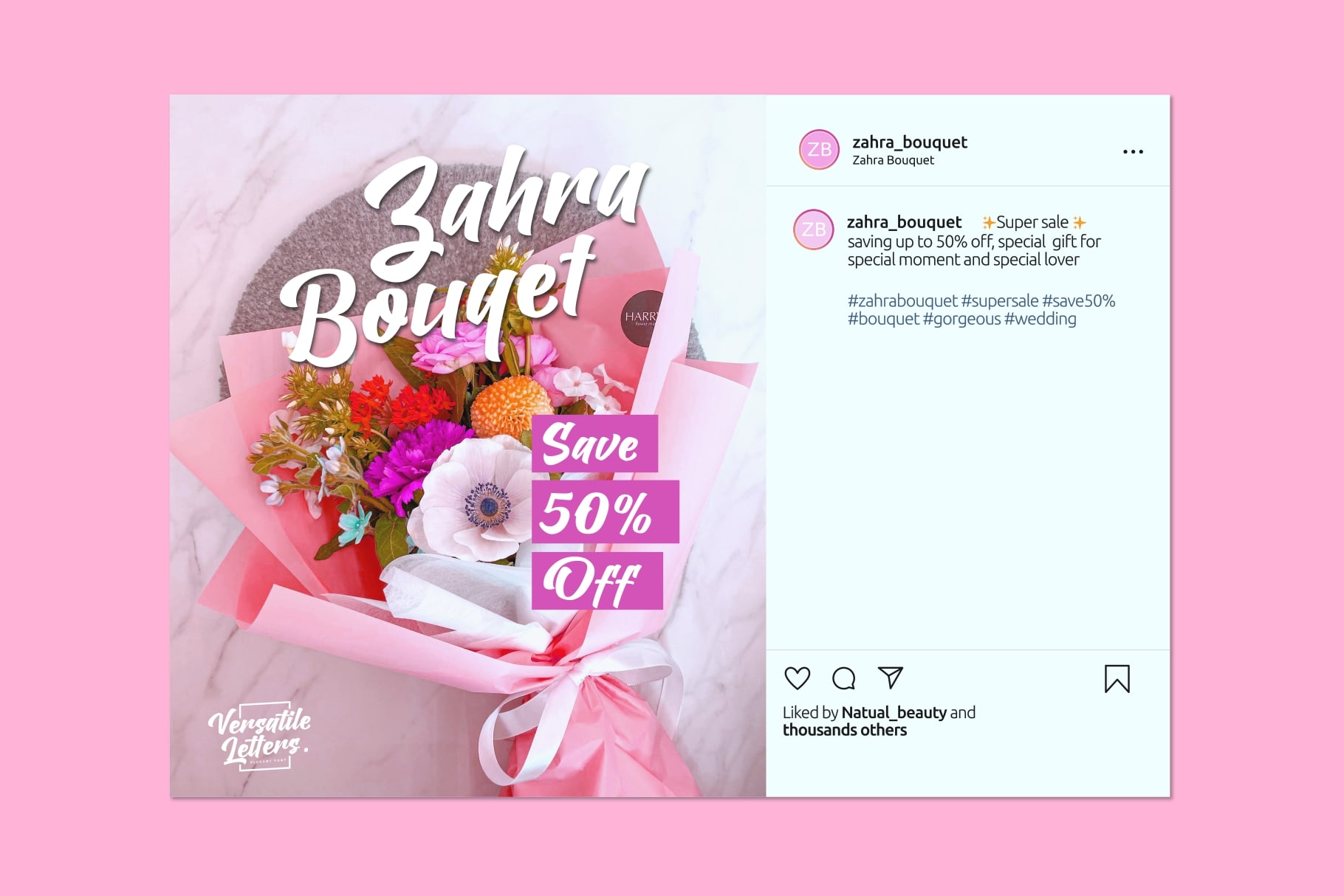
Task: Open zahra_bouquet username in post header
Action: click(910, 142)
